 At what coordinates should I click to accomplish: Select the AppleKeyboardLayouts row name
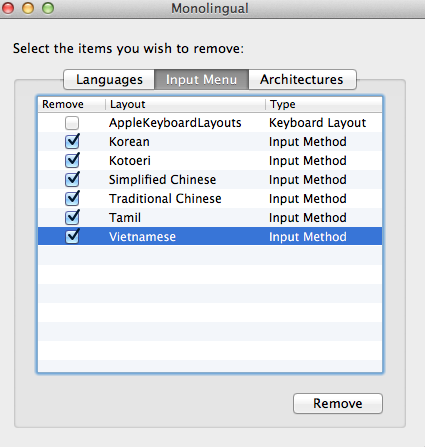[175, 123]
